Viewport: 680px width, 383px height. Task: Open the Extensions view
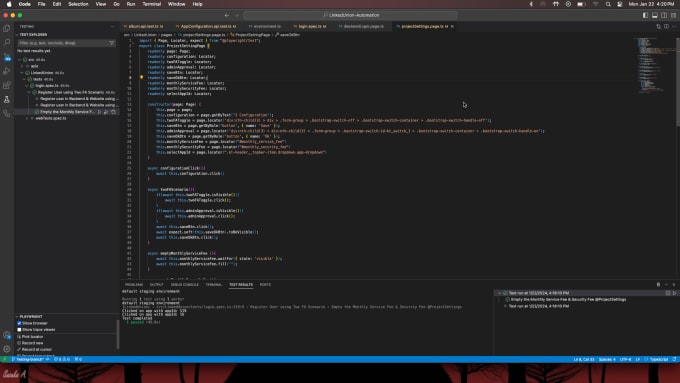7,85
